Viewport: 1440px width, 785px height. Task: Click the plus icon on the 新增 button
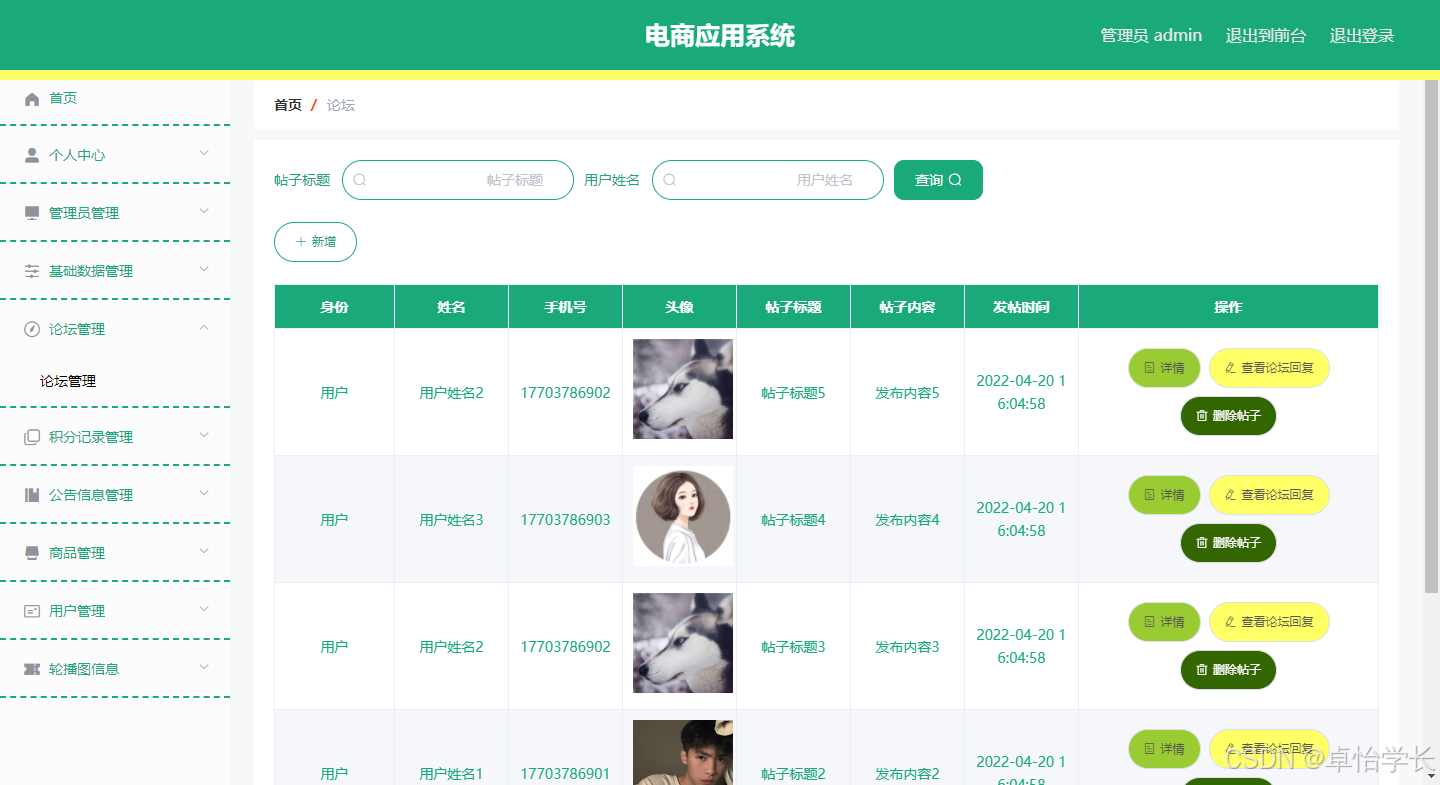(303, 241)
